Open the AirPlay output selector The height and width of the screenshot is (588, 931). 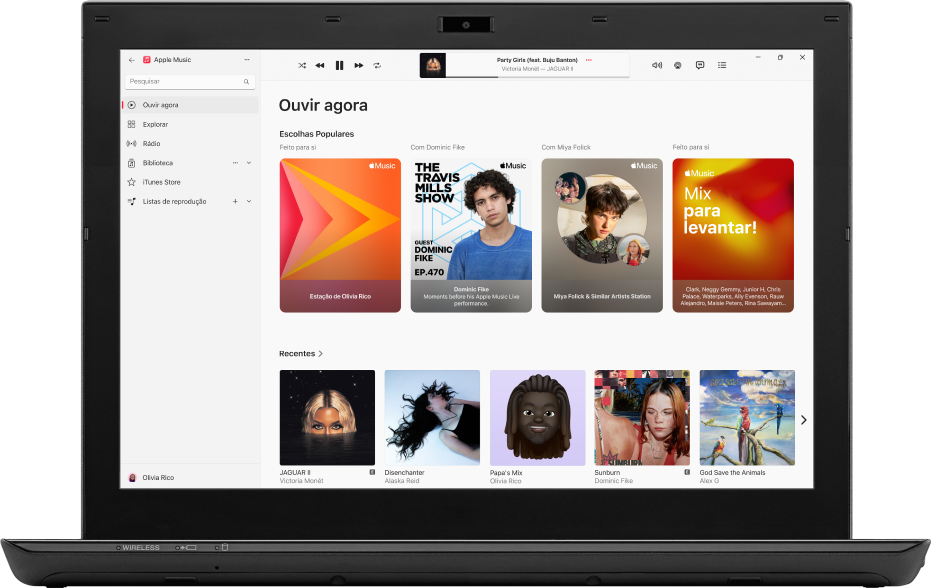[x=677, y=65]
